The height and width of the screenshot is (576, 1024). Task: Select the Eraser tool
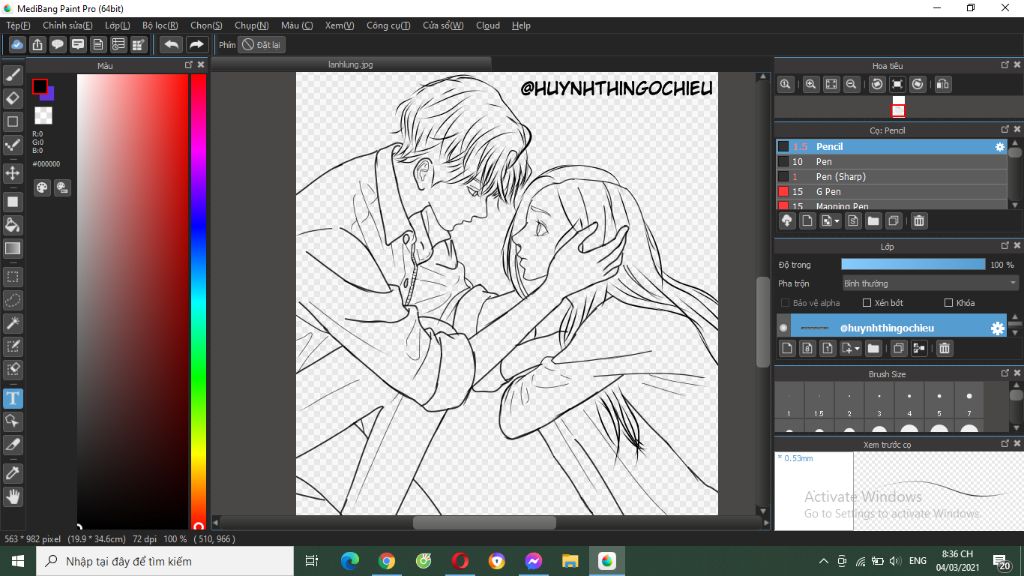click(x=12, y=98)
